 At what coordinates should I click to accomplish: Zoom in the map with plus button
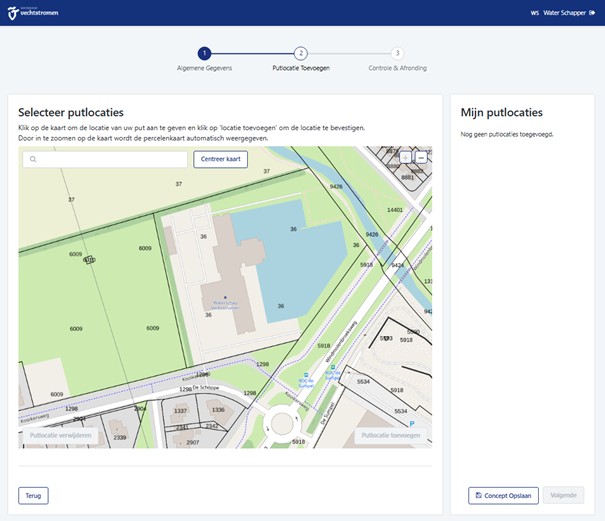tap(406, 157)
